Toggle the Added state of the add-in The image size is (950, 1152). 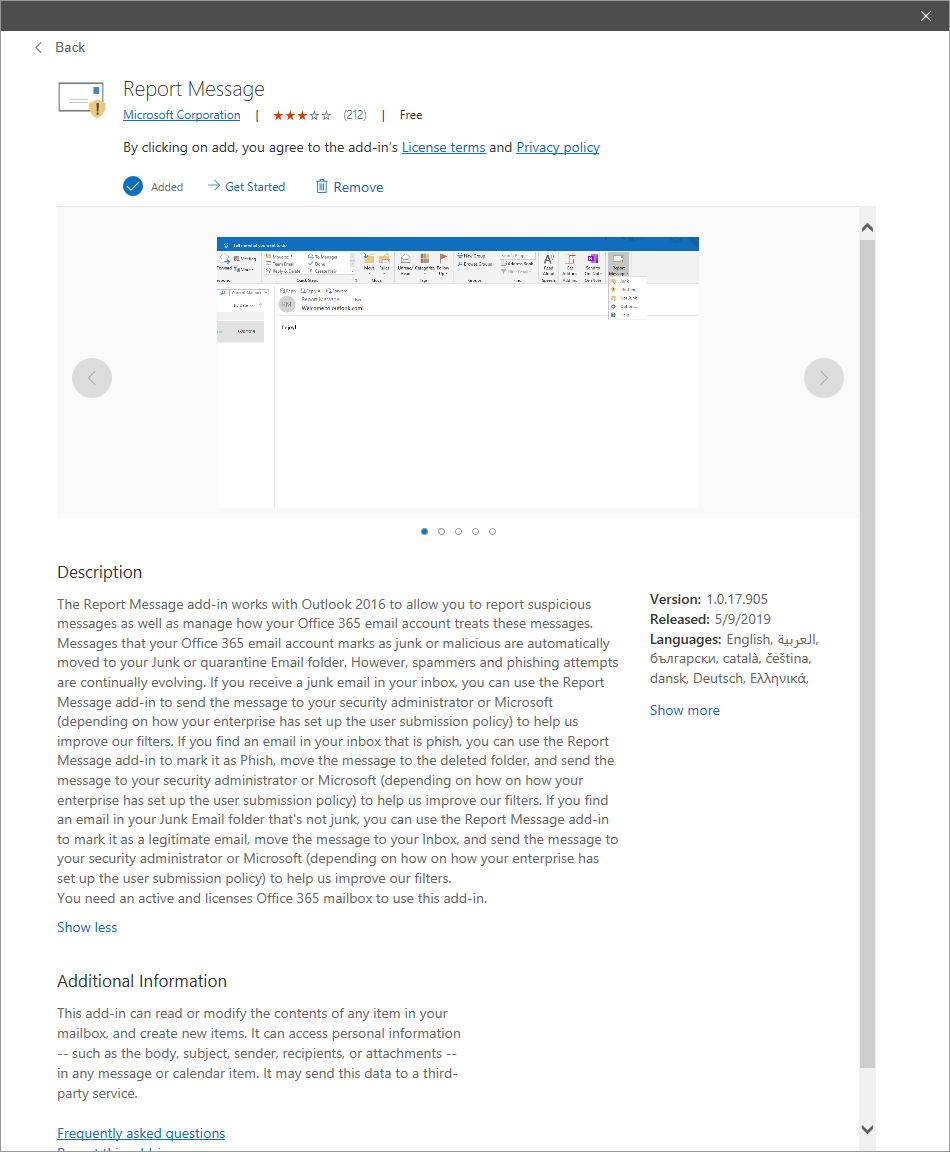click(x=152, y=186)
